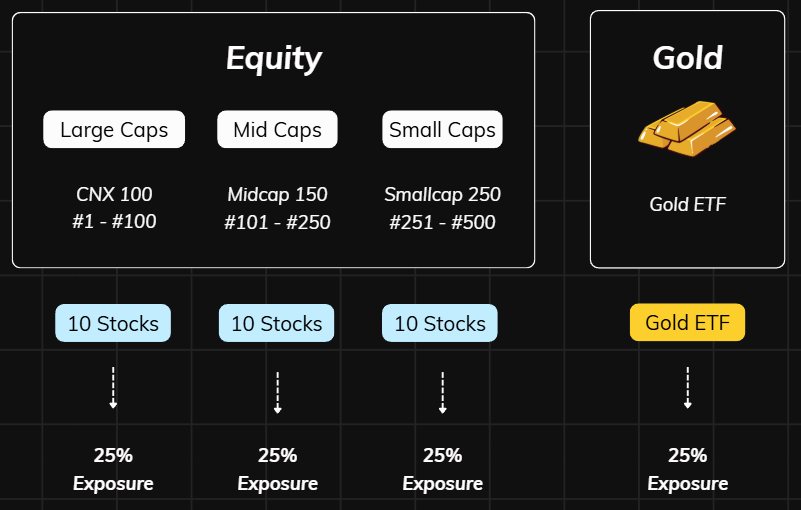Viewport: 801px width, 510px height.
Task: Click the Midcap 150 index text
Action: (x=277, y=194)
